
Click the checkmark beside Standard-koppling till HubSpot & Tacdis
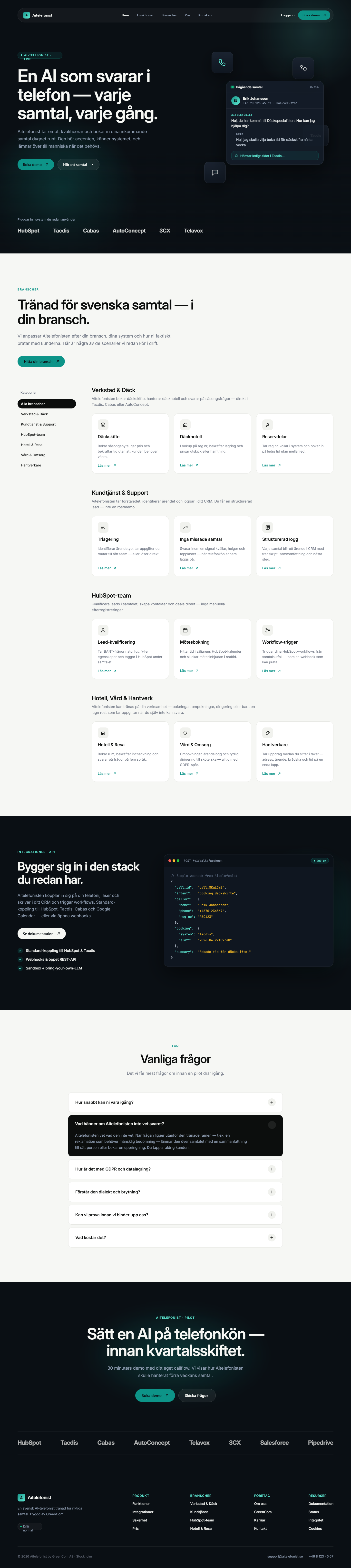pos(20,951)
